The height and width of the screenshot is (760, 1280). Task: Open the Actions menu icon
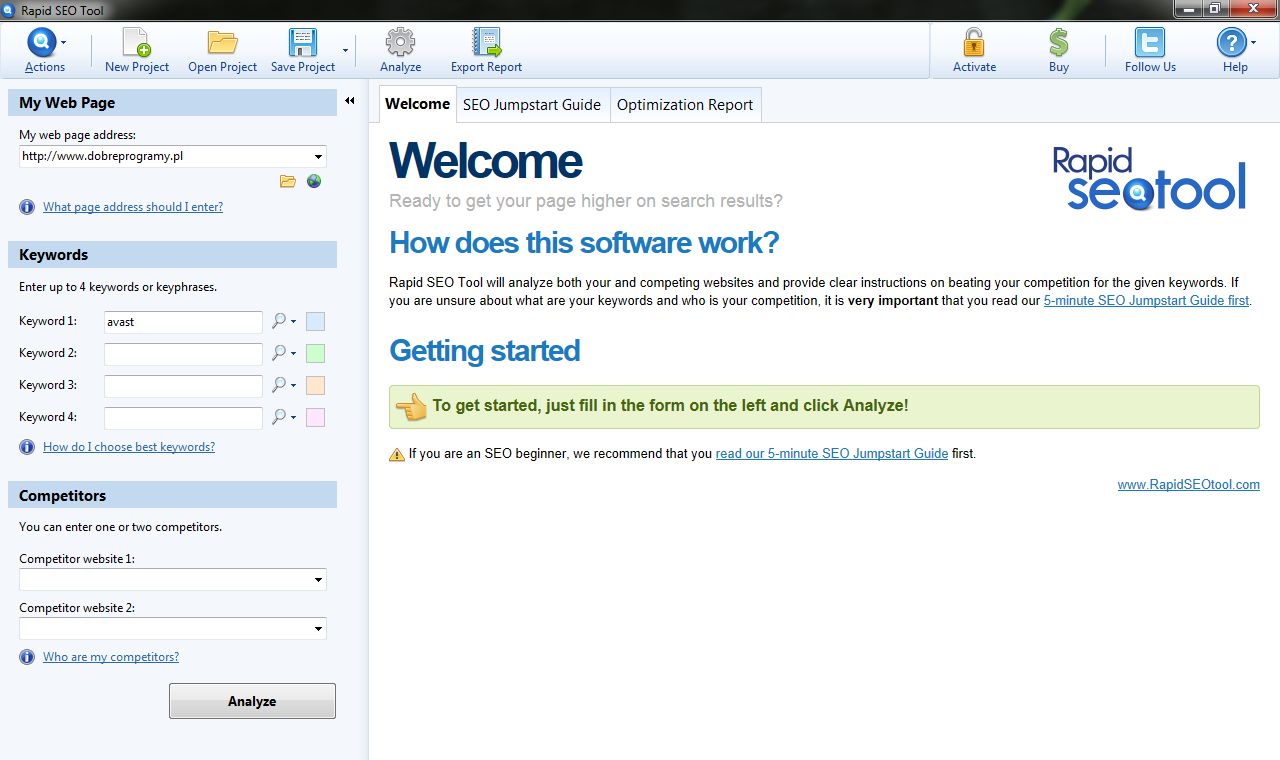pos(42,43)
